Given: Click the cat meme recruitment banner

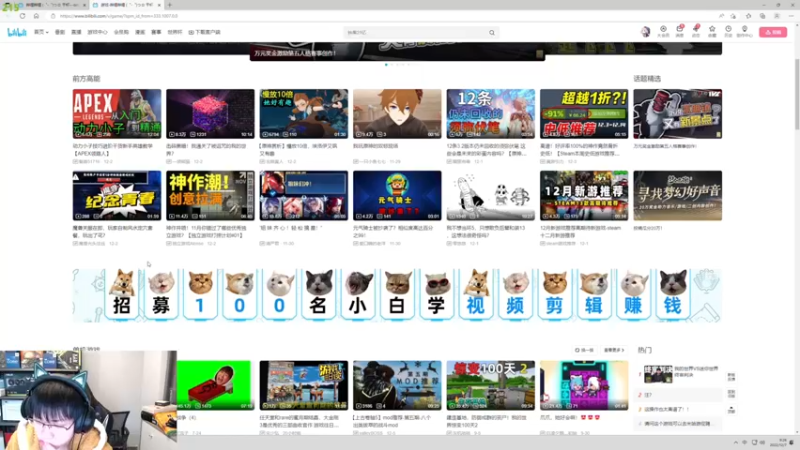Looking at the screenshot, I should (397, 295).
